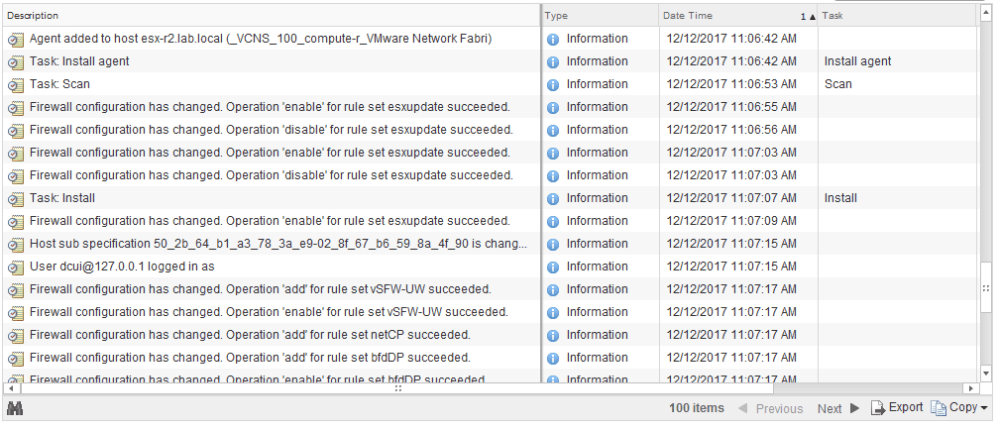
Task: Click event icon for 'Task: Install agent'
Action: click(15, 62)
